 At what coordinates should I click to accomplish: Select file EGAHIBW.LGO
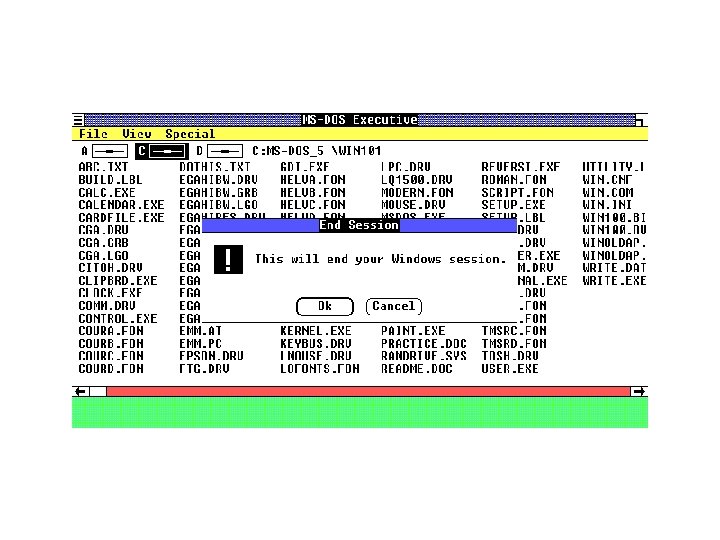point(219,205)
